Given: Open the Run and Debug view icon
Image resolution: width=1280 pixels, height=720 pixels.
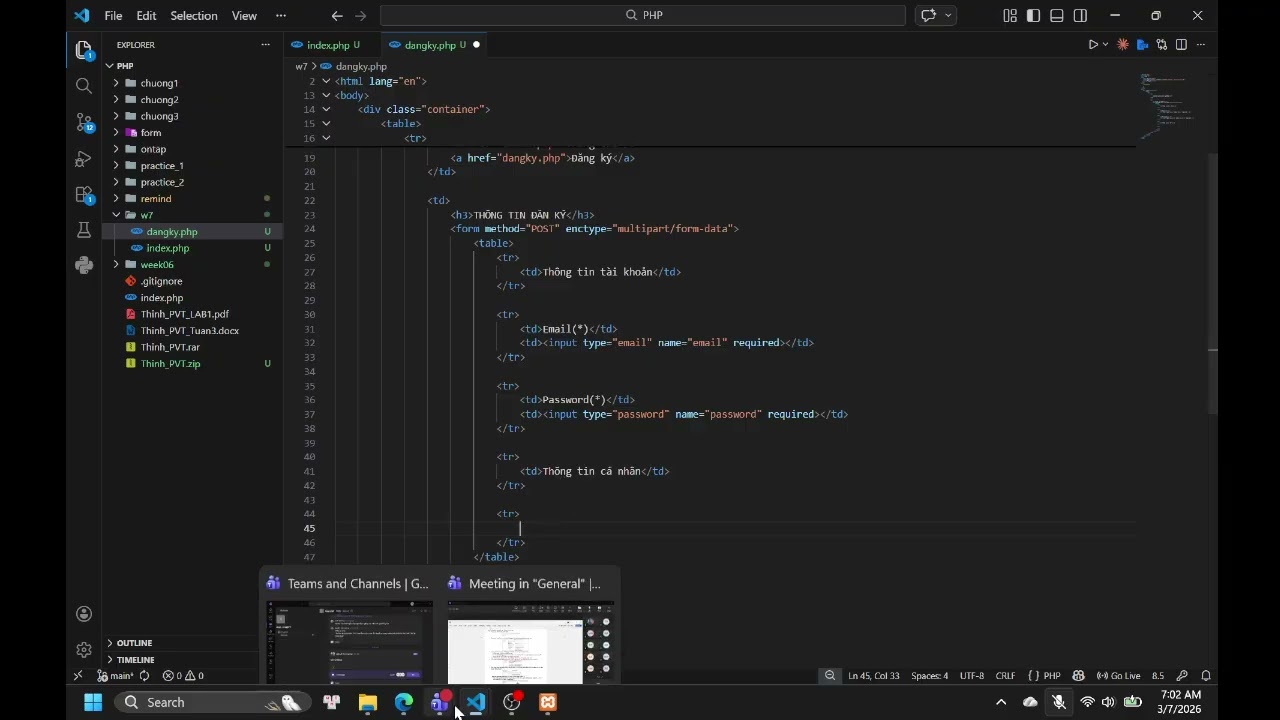Looking at the screenshot, I should [x=84, y=159].
